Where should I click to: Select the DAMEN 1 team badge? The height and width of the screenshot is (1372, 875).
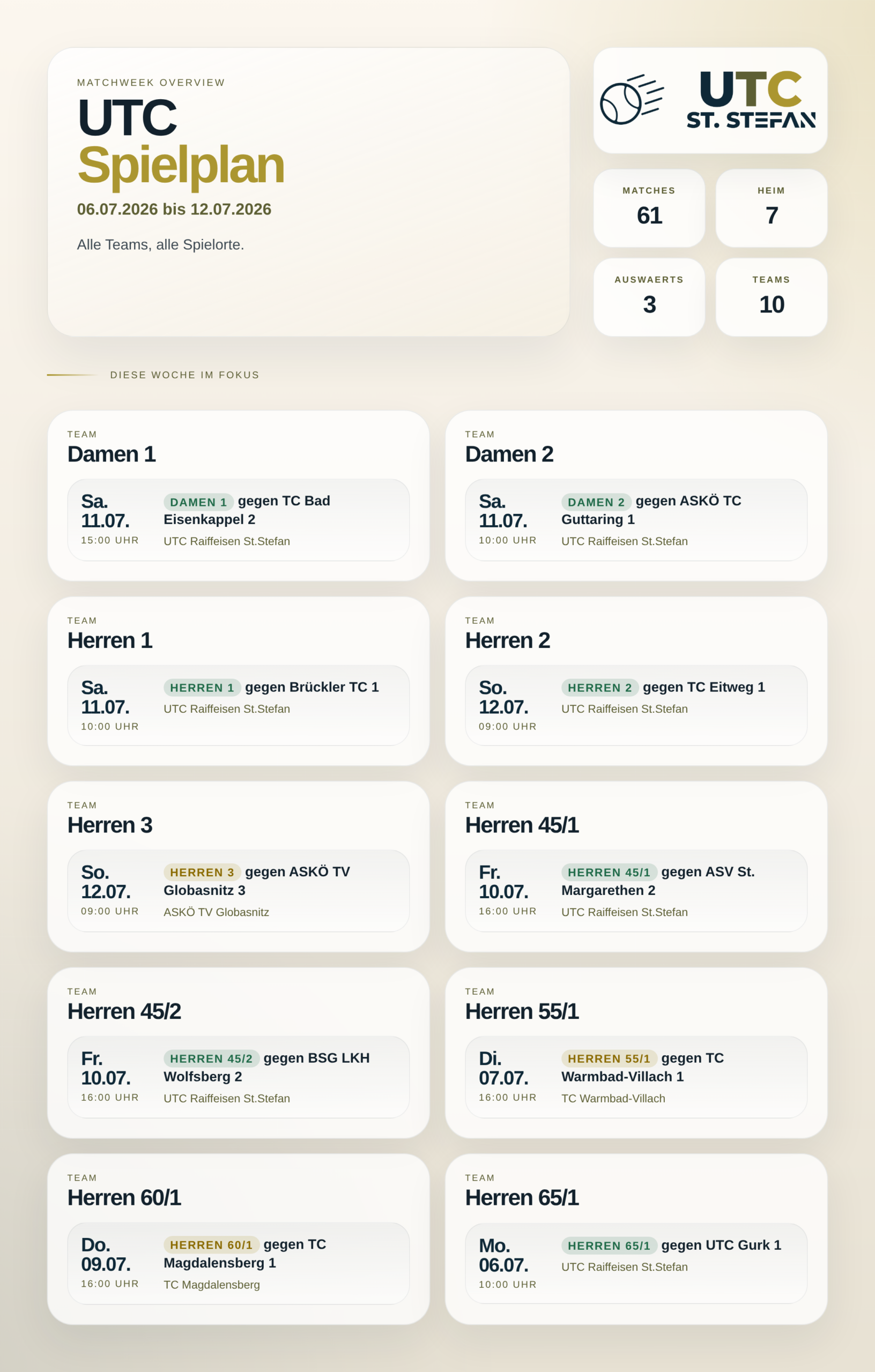coord(198,502)
